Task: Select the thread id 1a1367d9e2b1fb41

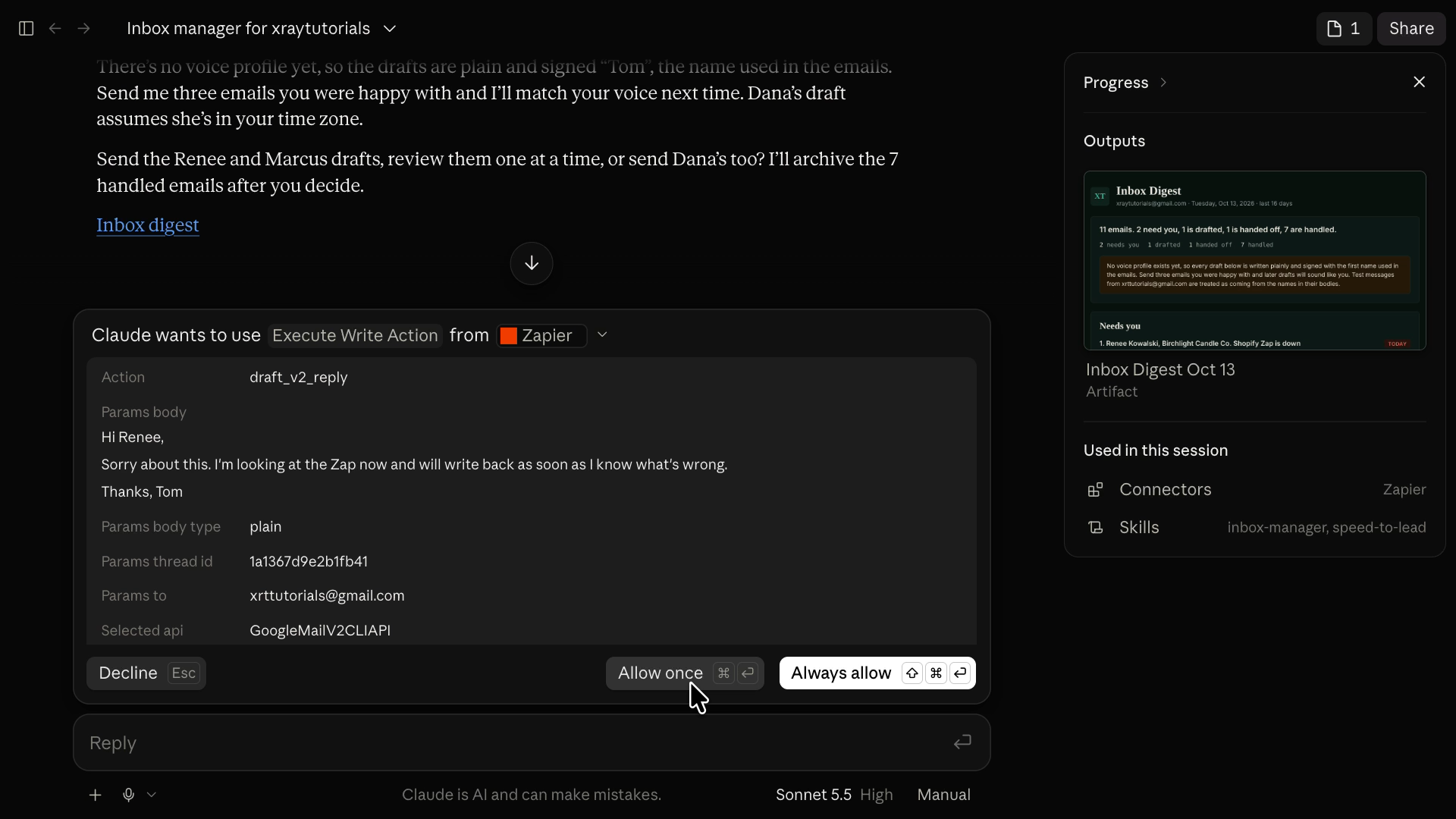Action: [309, 562]
